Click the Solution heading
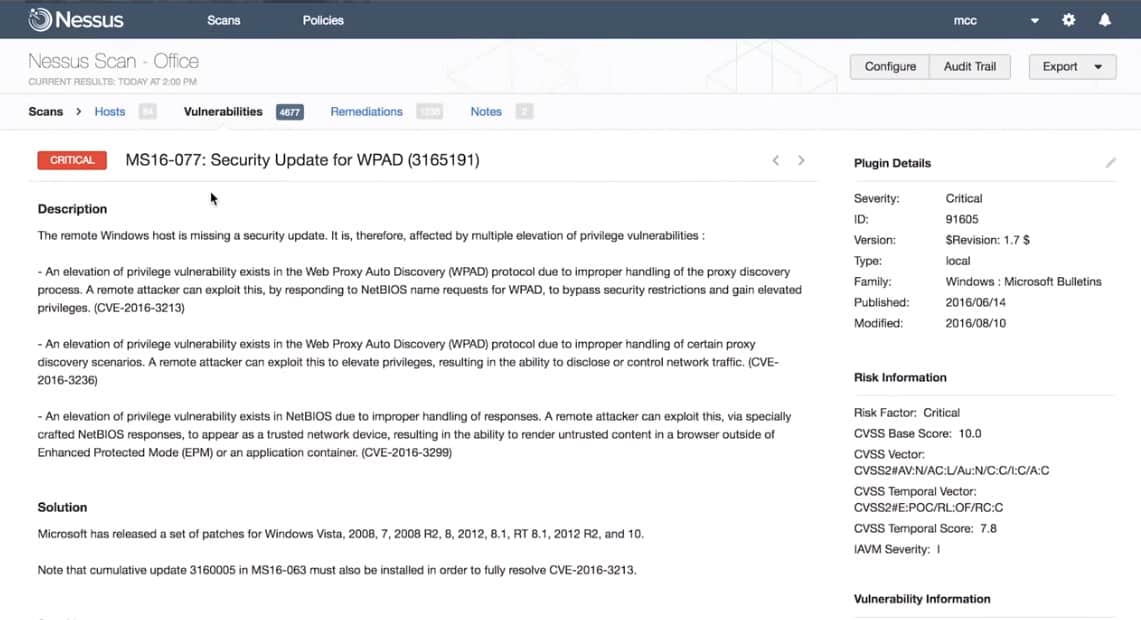This screenshot has height=620, width=1141. [x=63, y=507]
